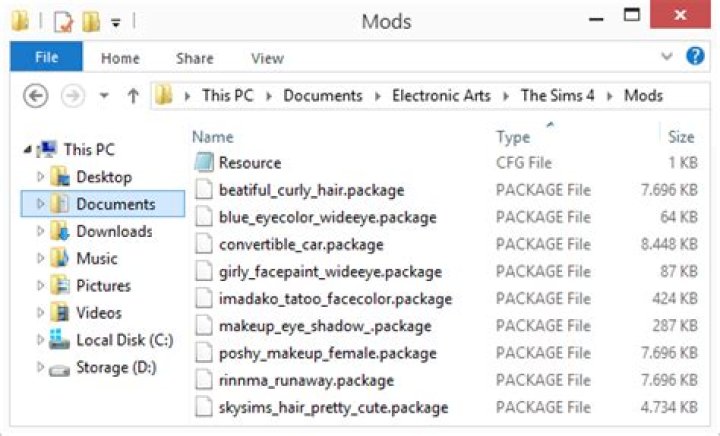
Task: Click the Up one level arrow
Action: pos(132,96)
